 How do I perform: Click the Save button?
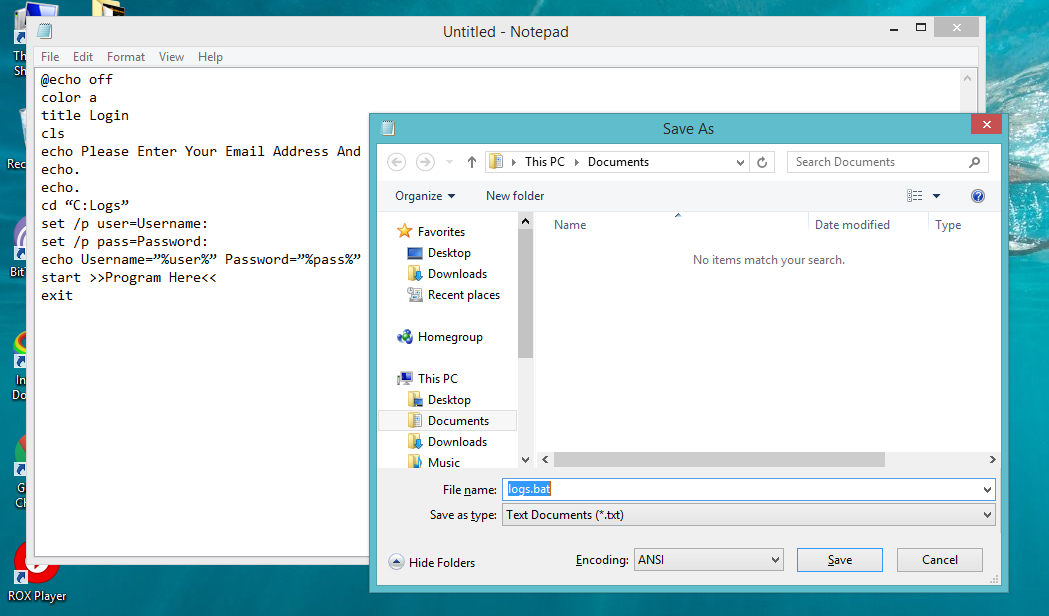[x=839, y=560]
